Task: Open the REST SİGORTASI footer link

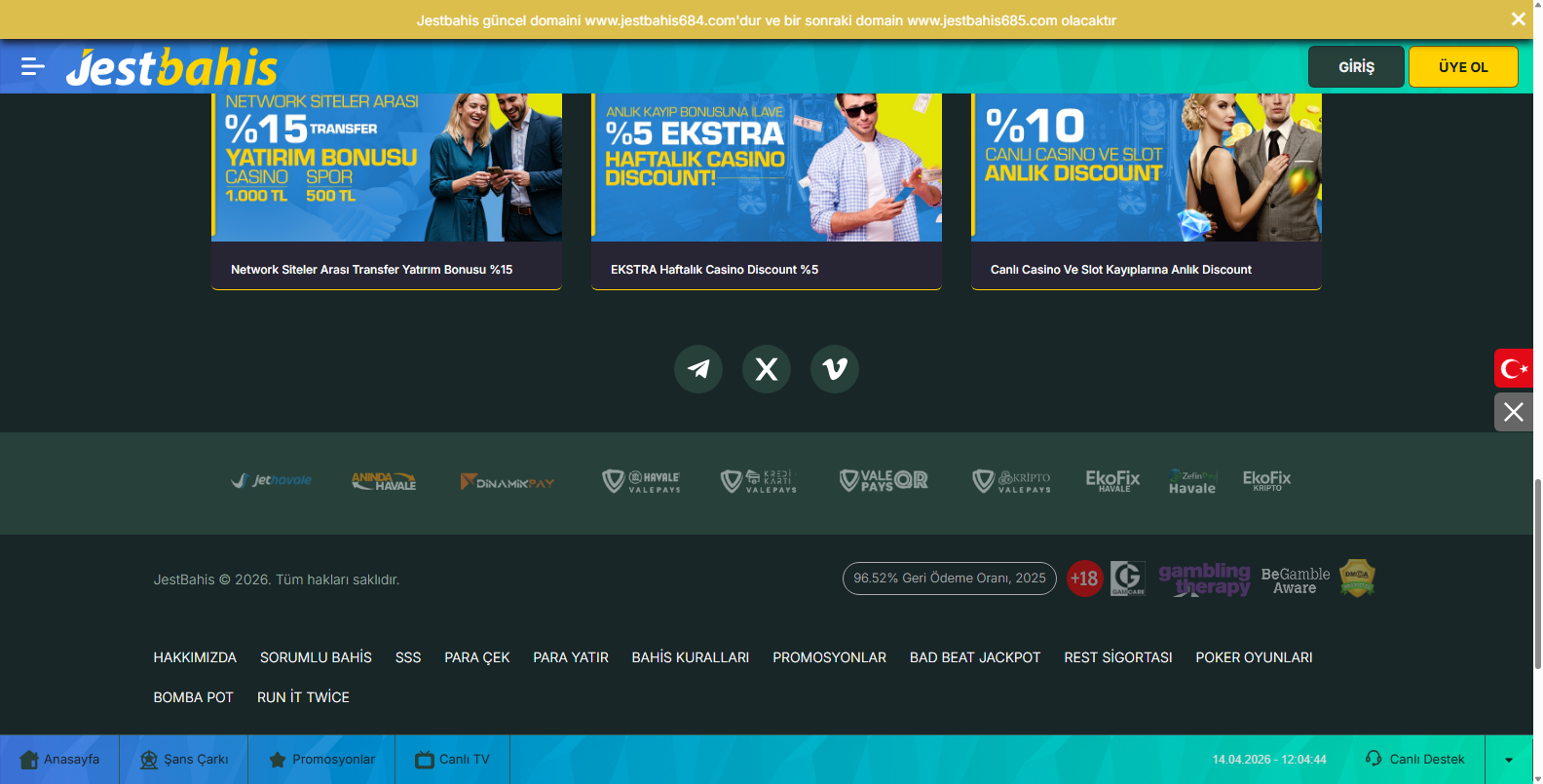Action: [x=1118, y=657]
